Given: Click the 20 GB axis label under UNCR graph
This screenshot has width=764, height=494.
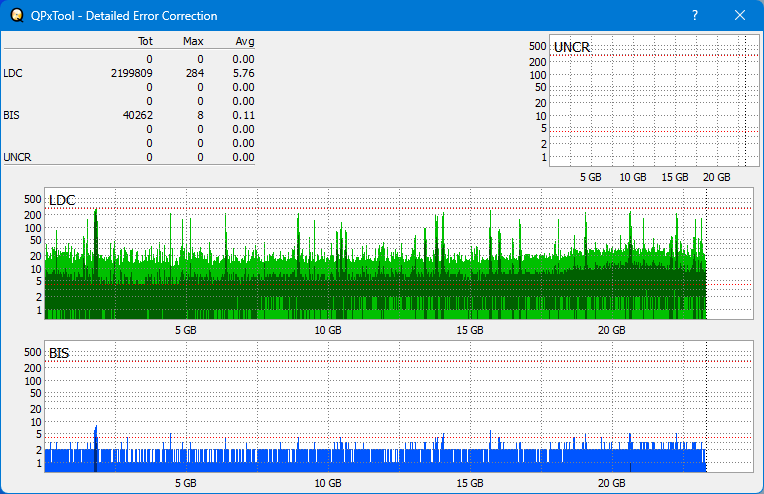Looking at the screenshot, I should 717,177.
